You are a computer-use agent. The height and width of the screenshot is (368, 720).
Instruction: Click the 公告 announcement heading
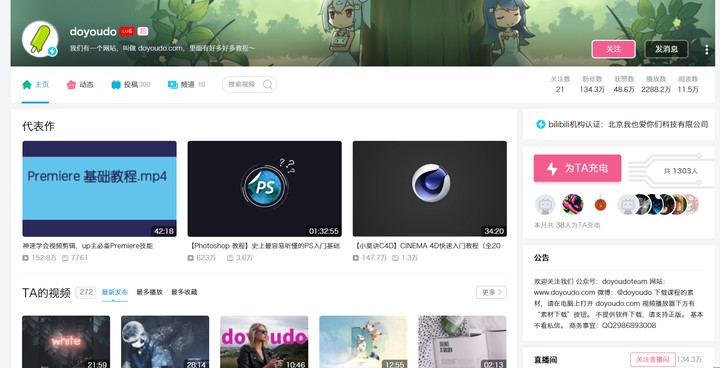tap(541, 258)
